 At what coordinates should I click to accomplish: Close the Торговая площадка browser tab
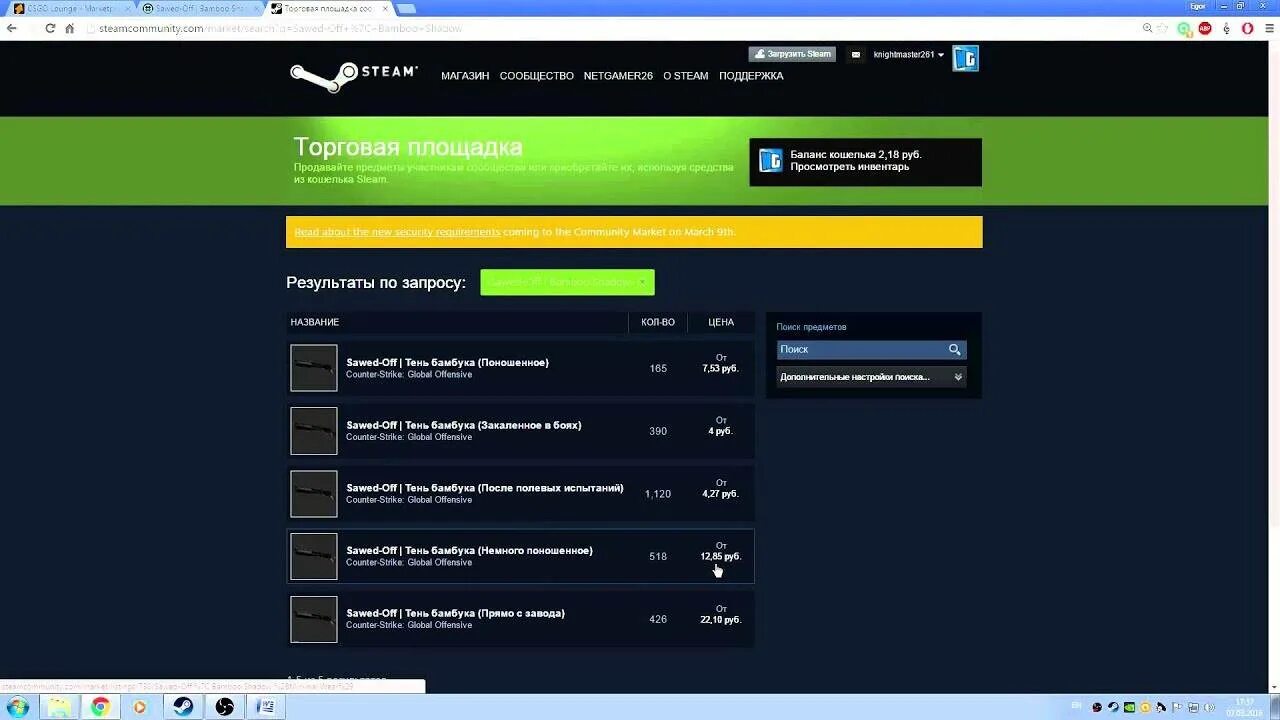[x=385, y=8]
